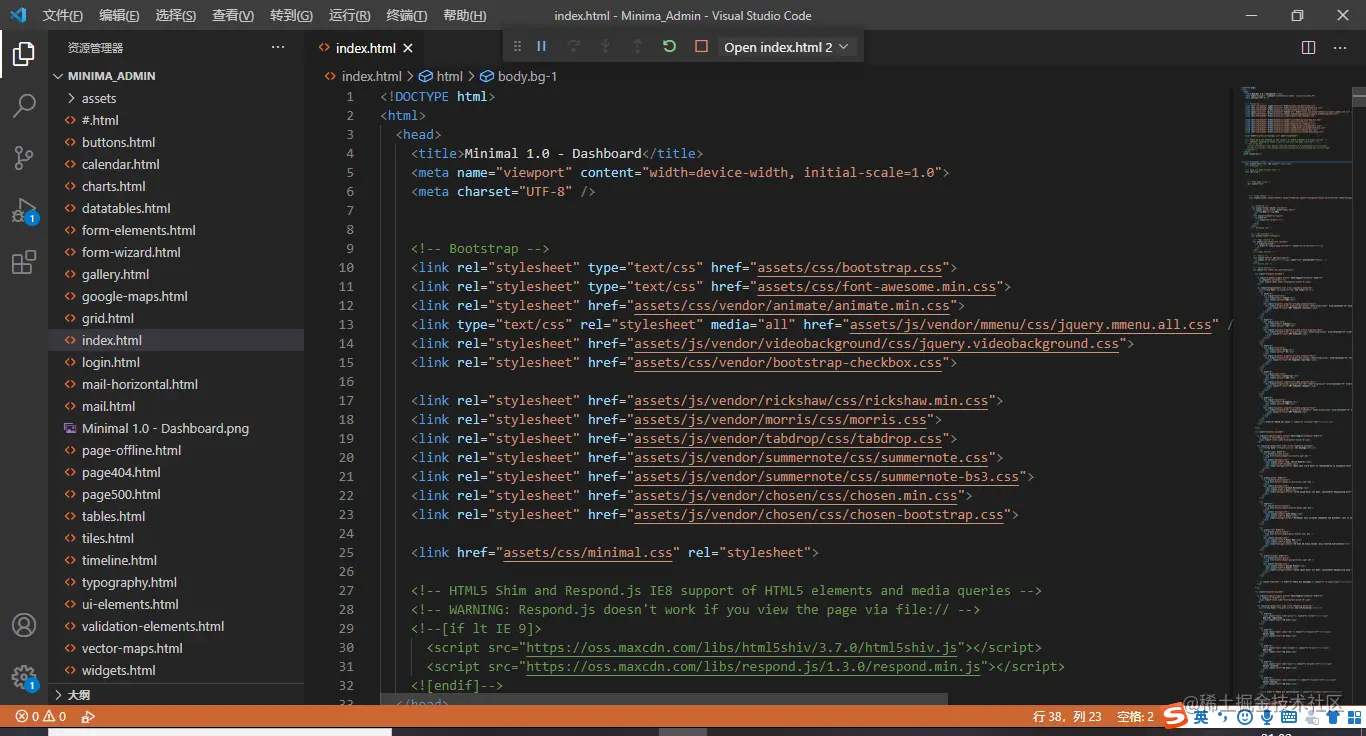Stop the debug session

click(x=701, y=46)
